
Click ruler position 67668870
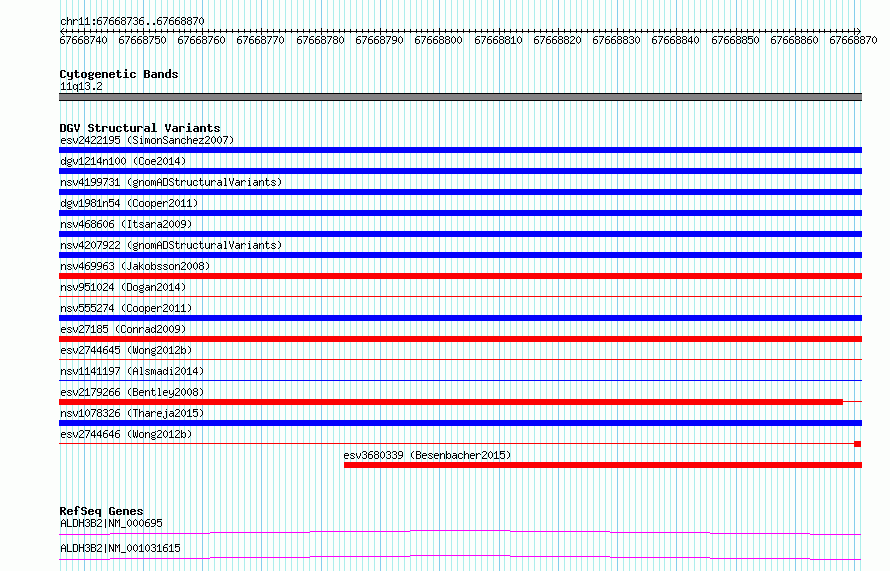[x=853, y=40]
